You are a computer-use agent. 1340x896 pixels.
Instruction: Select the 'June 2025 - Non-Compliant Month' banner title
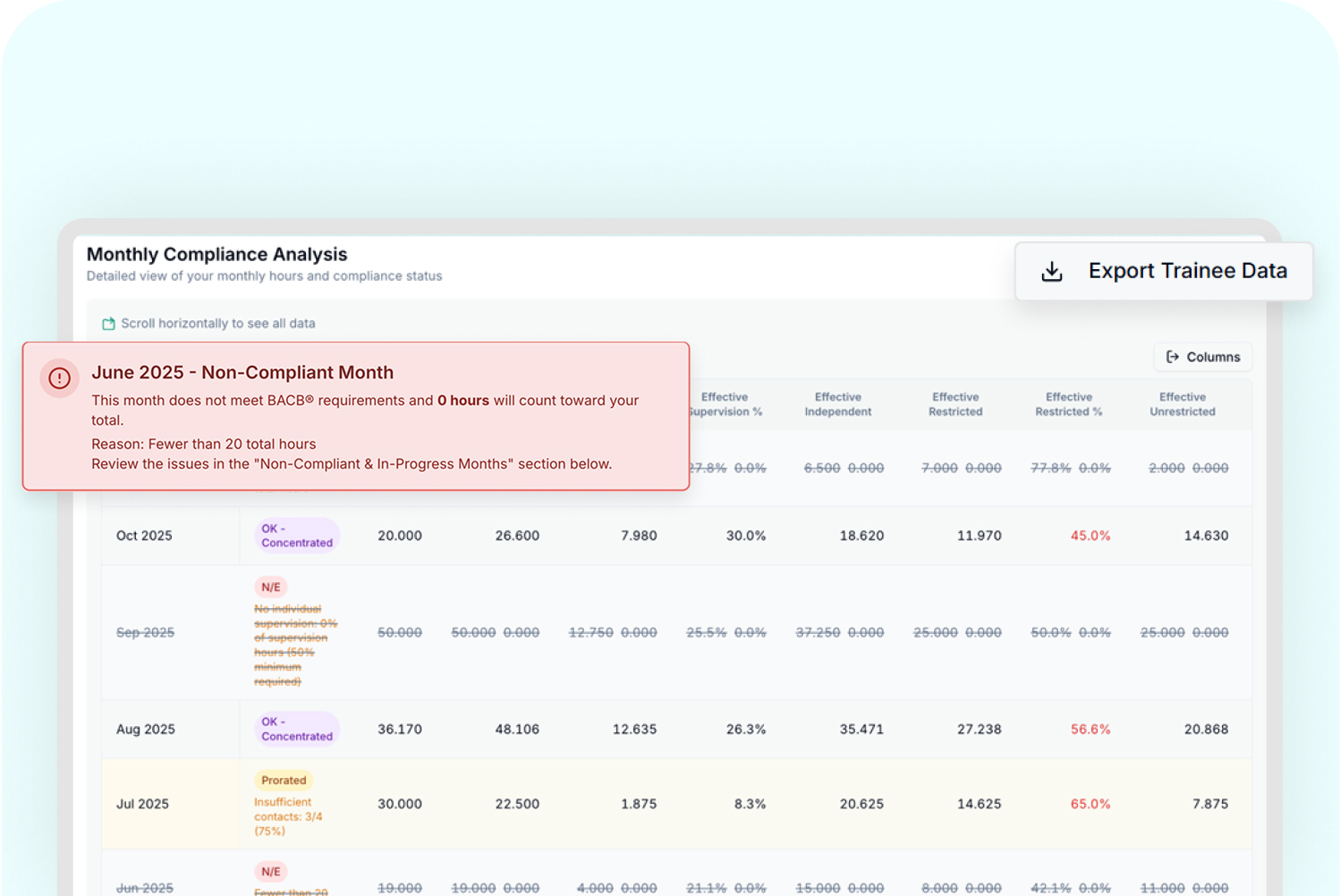click(242, 372)
